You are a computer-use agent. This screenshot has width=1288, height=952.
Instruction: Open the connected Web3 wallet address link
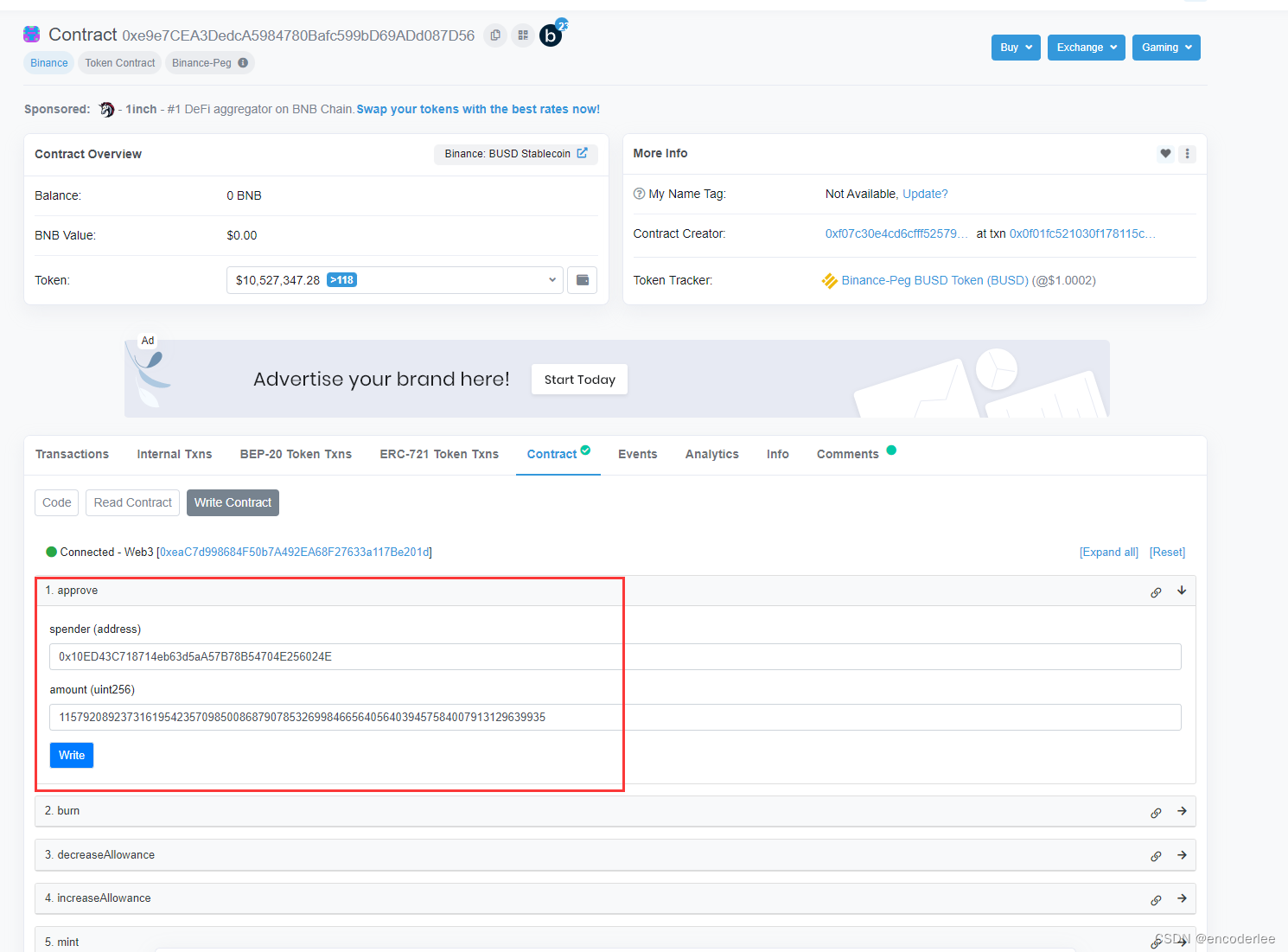click(296, 553)
